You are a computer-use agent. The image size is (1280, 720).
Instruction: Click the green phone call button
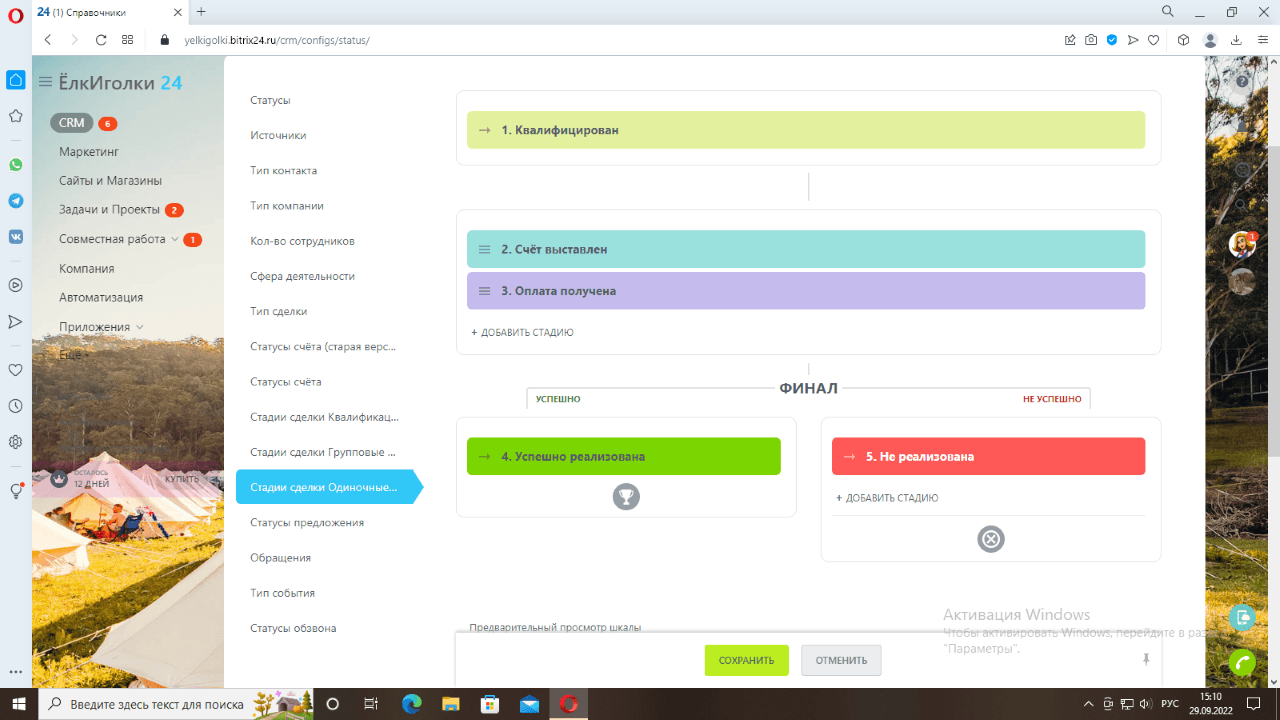point(1242,662)
